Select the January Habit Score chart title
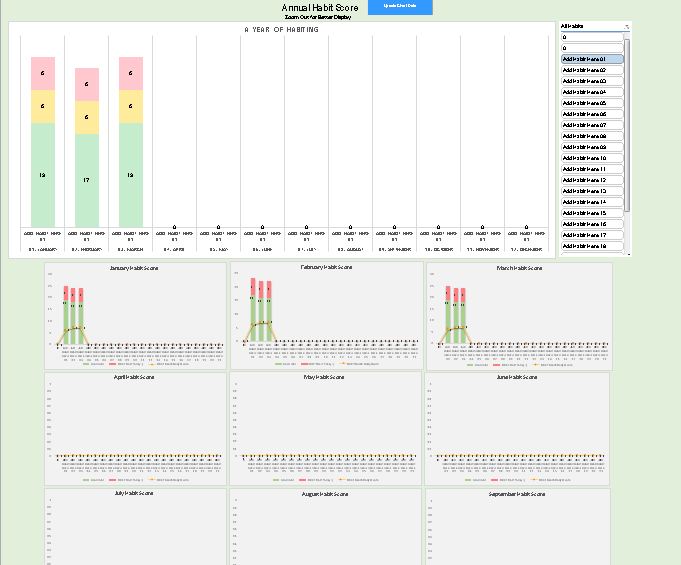Image resolution: width=681 pixels, height=565 pixels. (x=134, y=268)
